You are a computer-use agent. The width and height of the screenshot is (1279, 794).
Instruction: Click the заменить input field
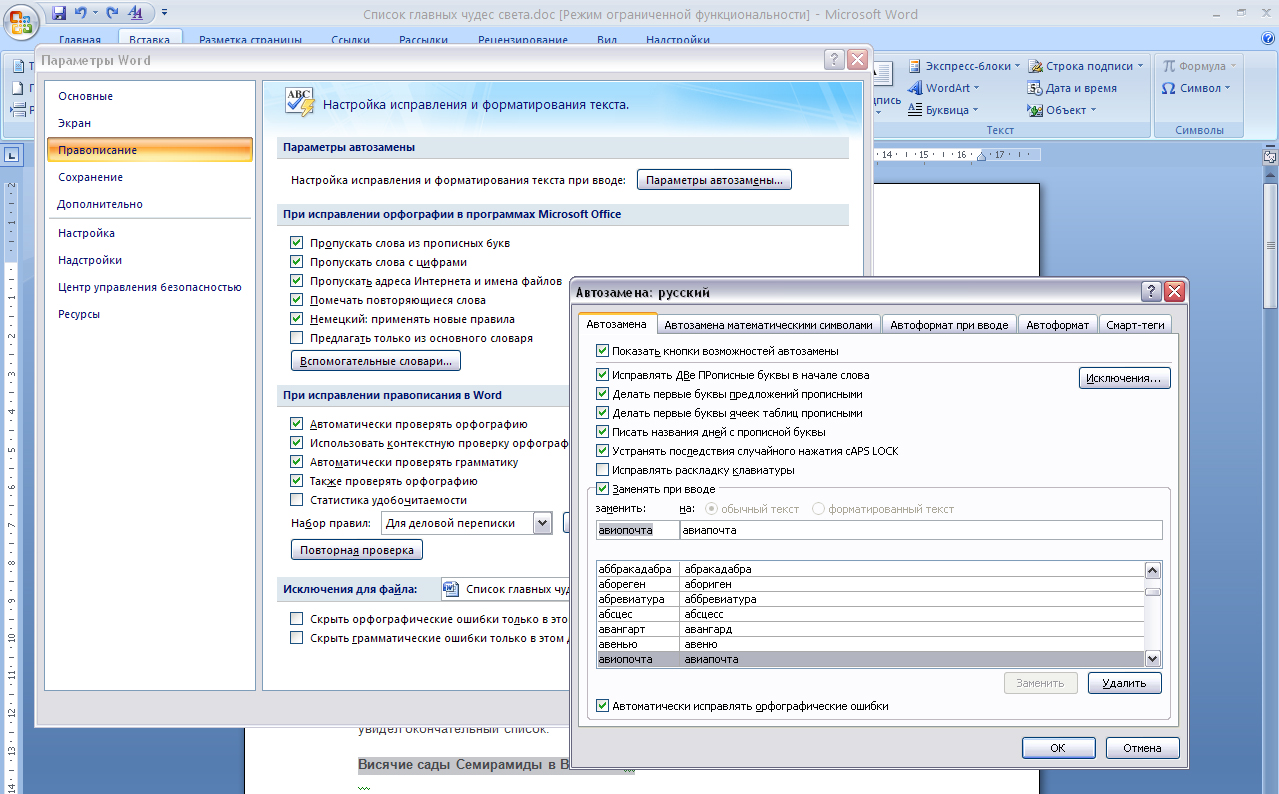click(637, 530)
